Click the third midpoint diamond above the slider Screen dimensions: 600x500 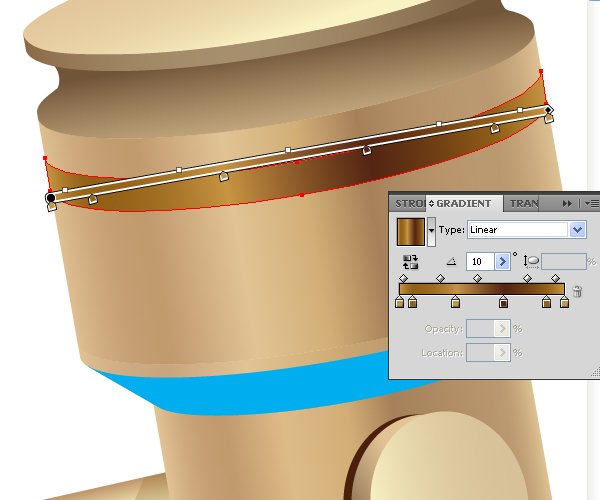pos(477,278)
